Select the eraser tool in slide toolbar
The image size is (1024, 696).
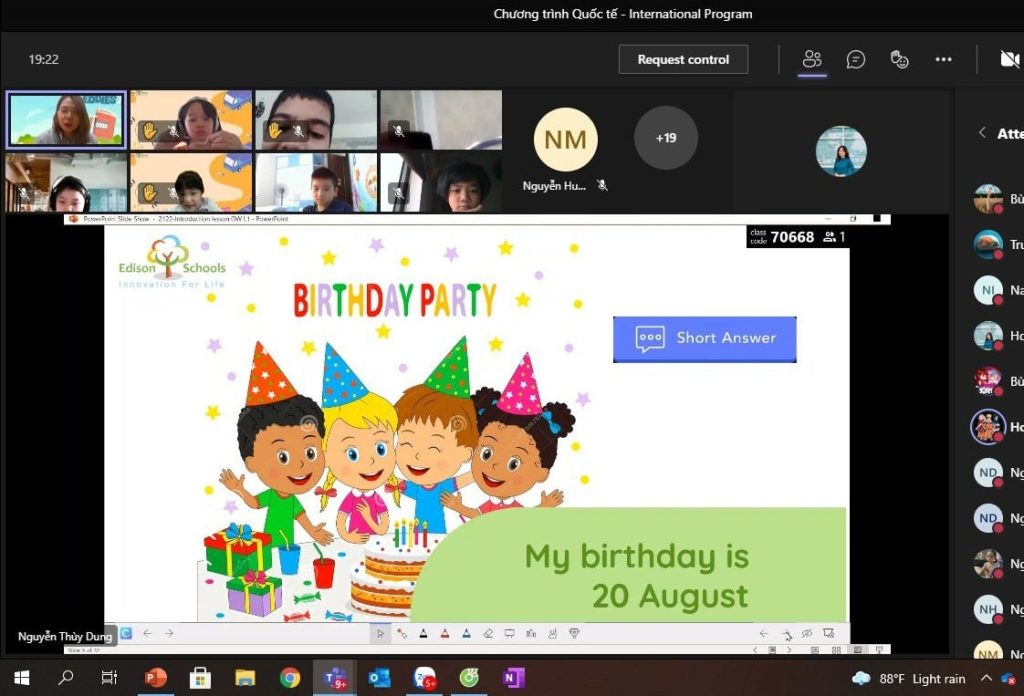pos(488,633)
